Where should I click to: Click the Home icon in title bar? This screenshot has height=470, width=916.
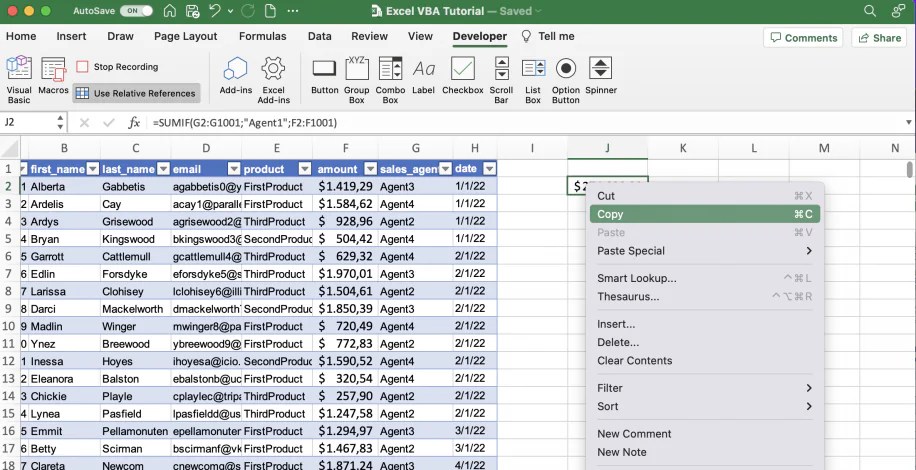tap(169, 11)
